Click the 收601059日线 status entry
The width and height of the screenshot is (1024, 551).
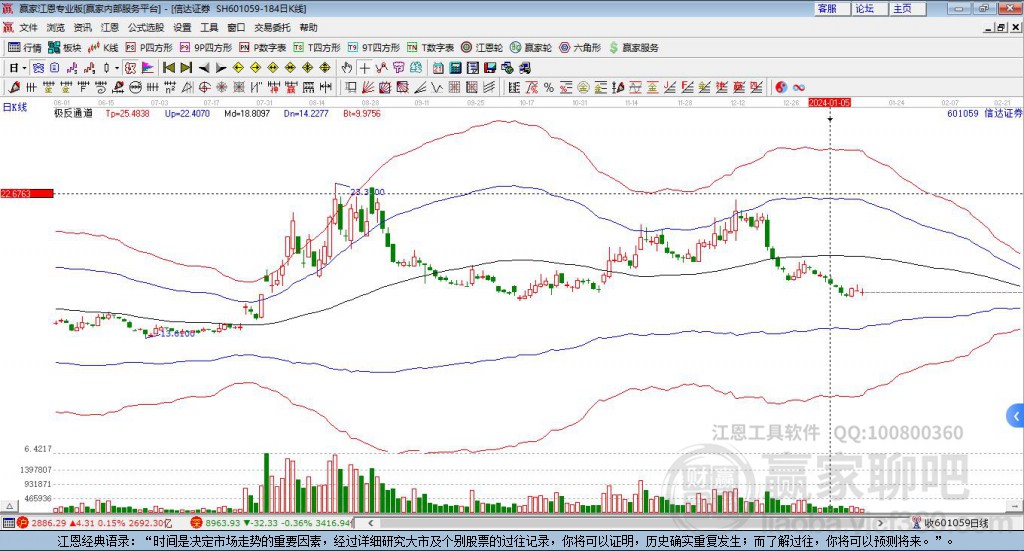951,523
